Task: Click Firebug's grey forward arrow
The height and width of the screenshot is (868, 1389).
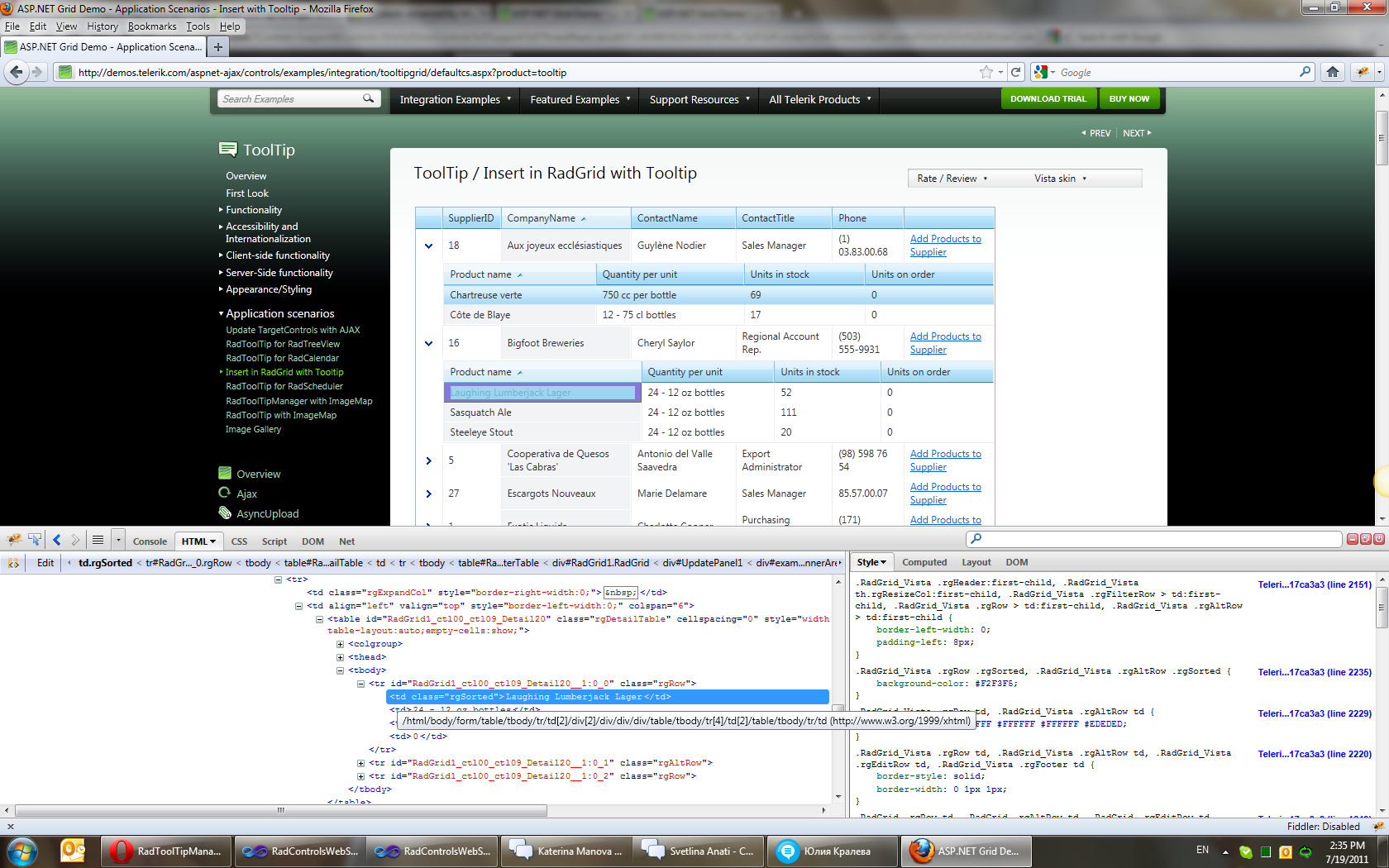Action: (75, 541)
